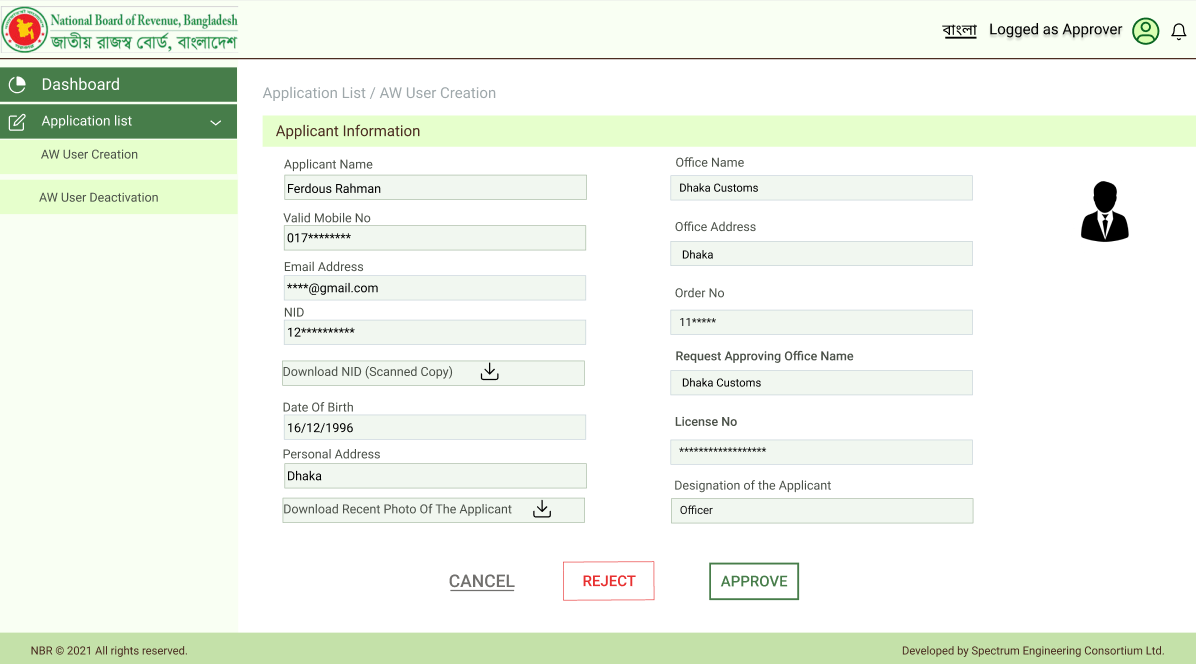Click the Date Of Birth field
The image size is (1196, 664).
(x=435, y=427)
